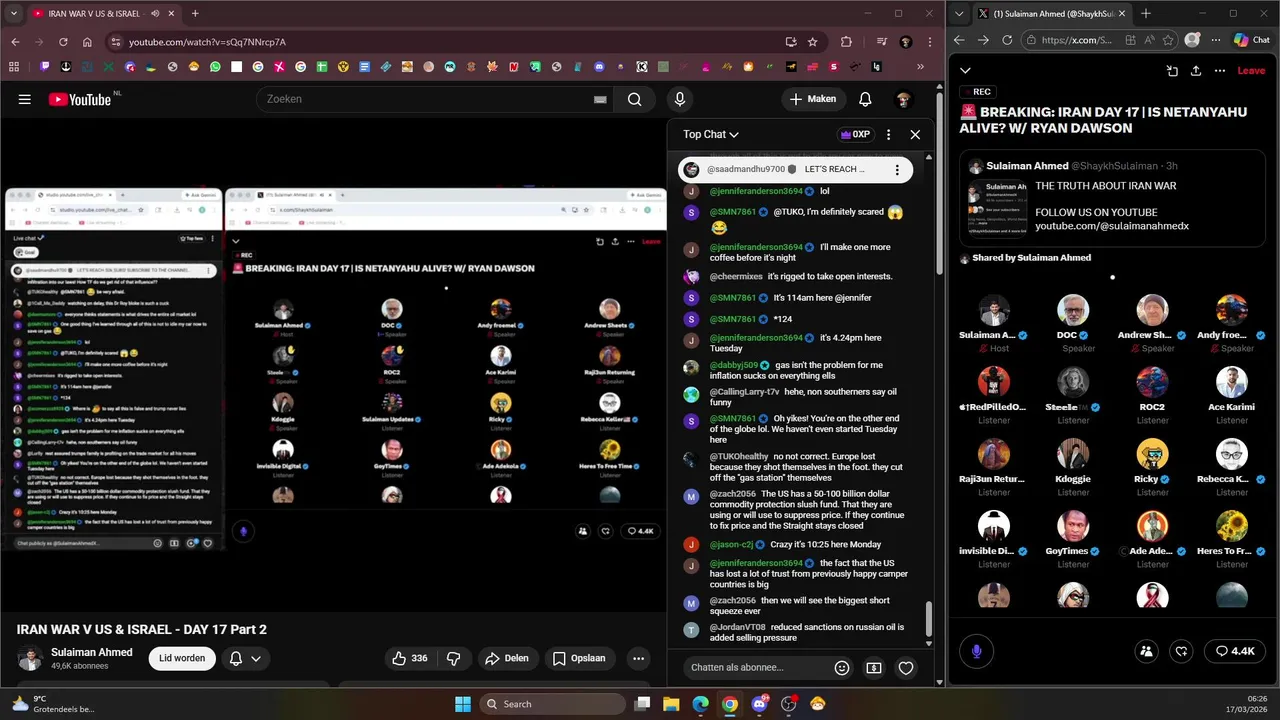Viewport: 1280px width, 720px height.
Task: Like the video with thumbs-up
Action: tap(409, 658)
